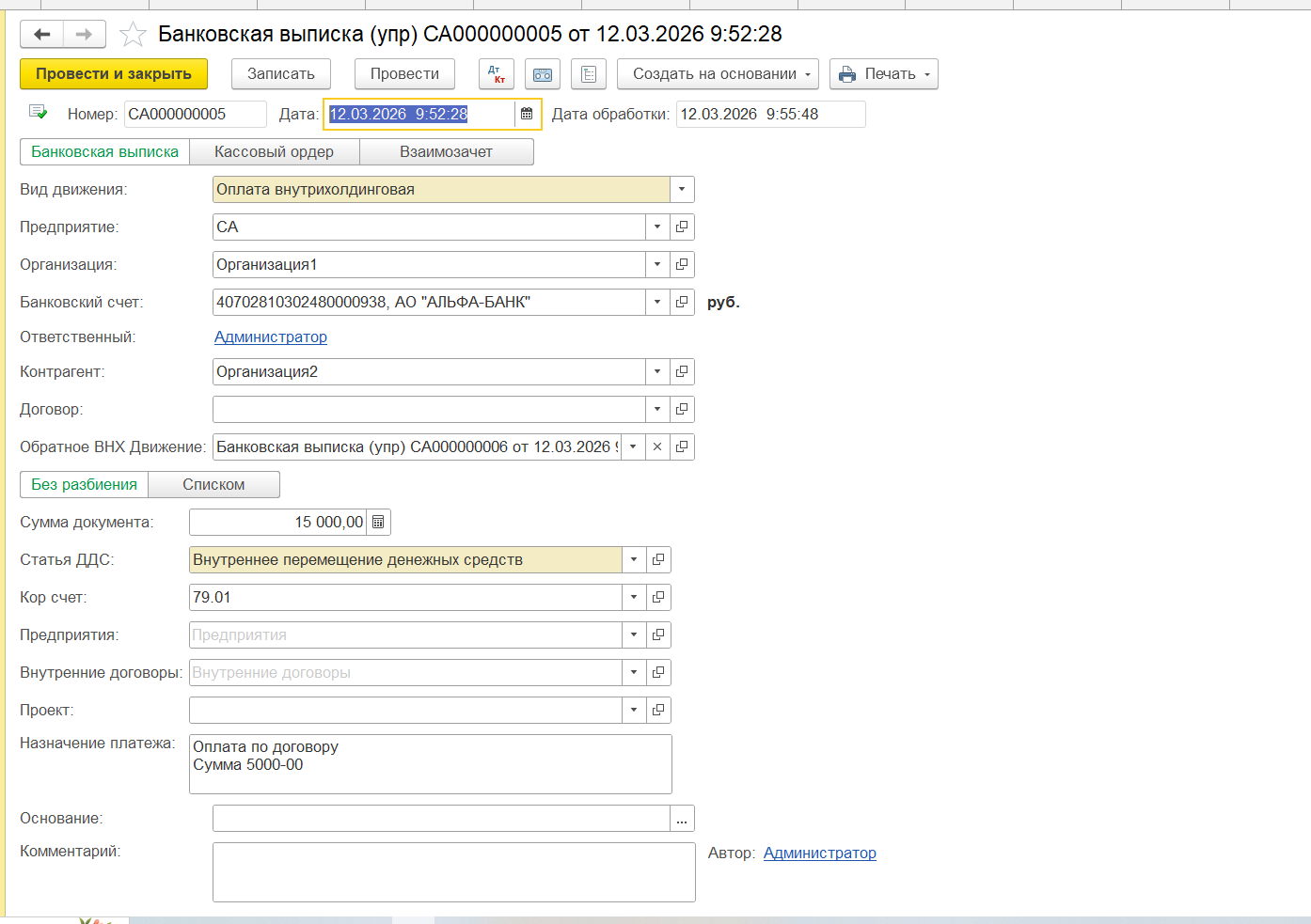Add document to favorites with the star icon

134,35
